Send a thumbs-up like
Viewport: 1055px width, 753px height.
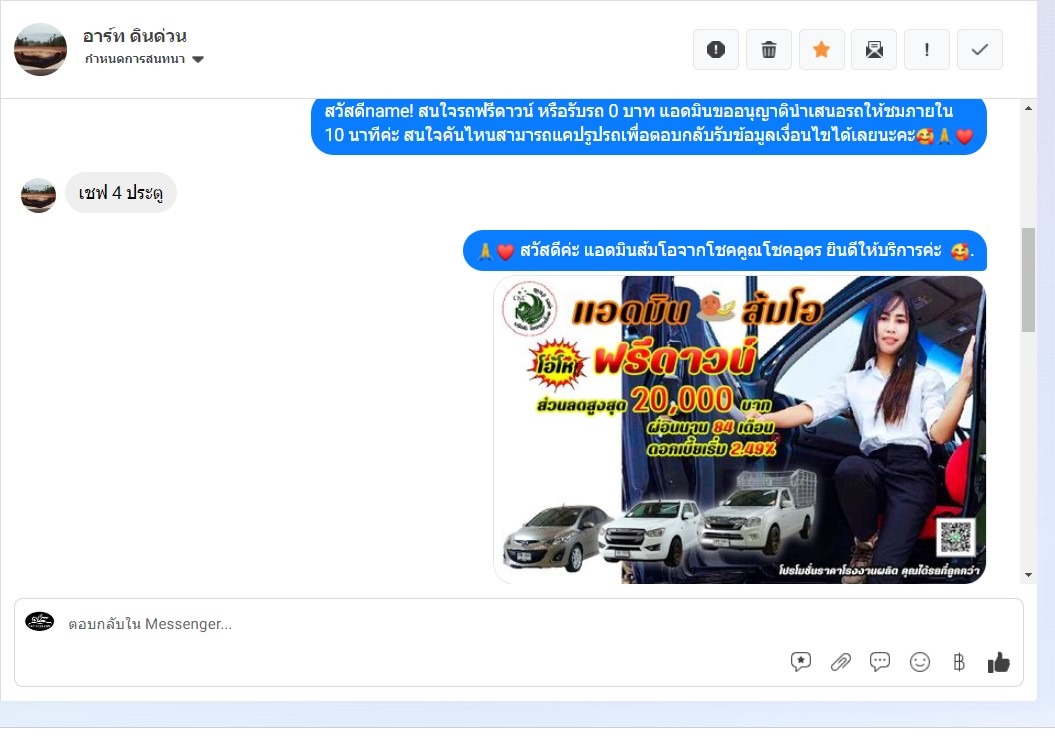[998, 663]
